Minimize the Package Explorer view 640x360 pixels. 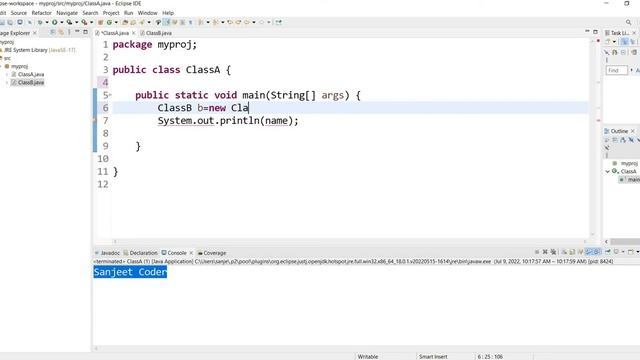click(x=77, y=31)
